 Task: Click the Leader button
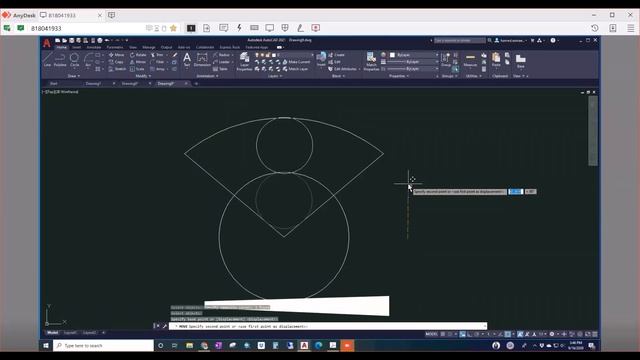point(222,62)
